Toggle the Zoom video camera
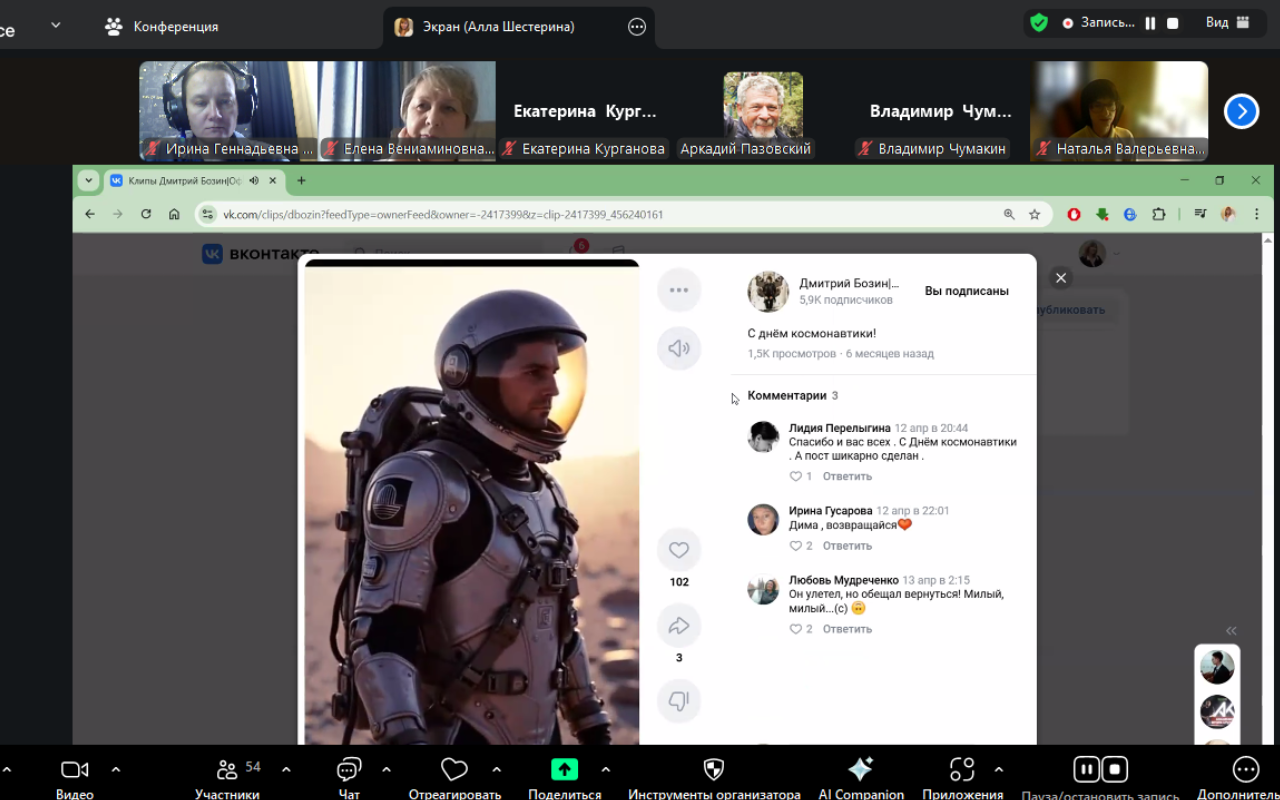 [75, 770]
